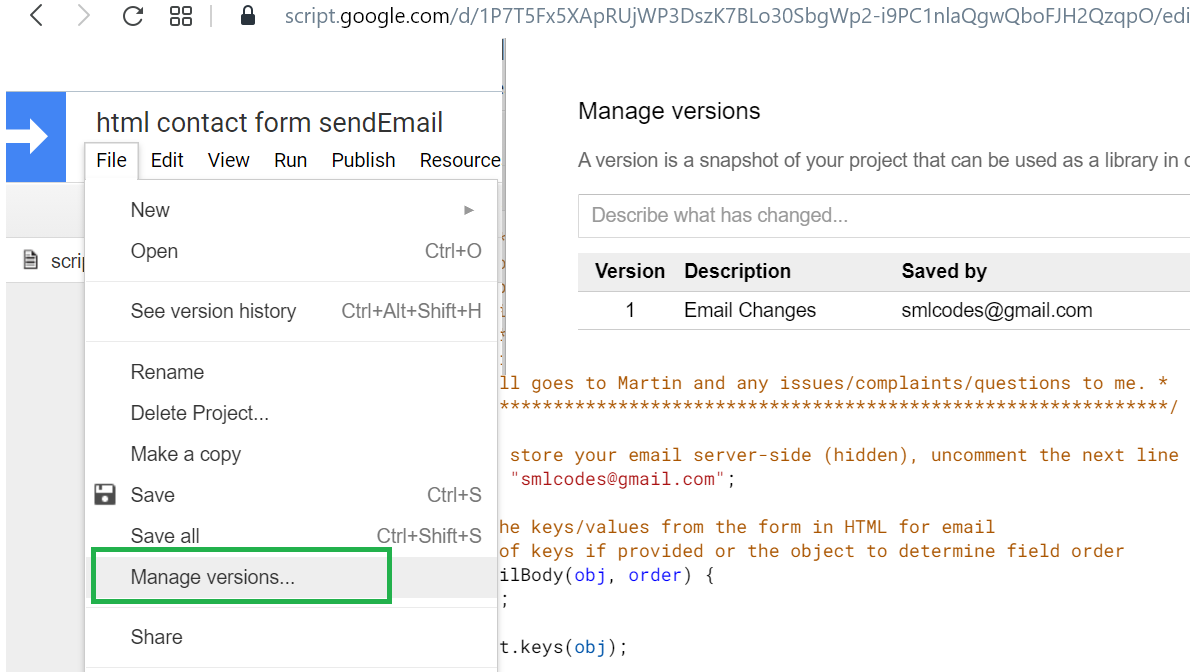This screenshot has height=672, width=1190.
Task: Choose See version history
Action: 213,311
